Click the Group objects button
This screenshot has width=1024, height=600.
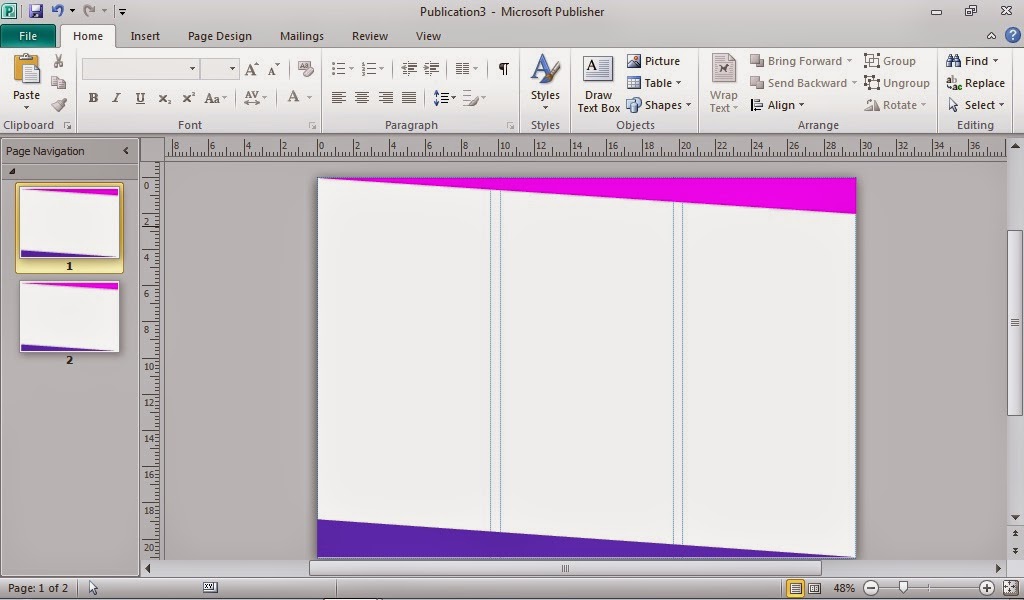(x=889, y=61)
